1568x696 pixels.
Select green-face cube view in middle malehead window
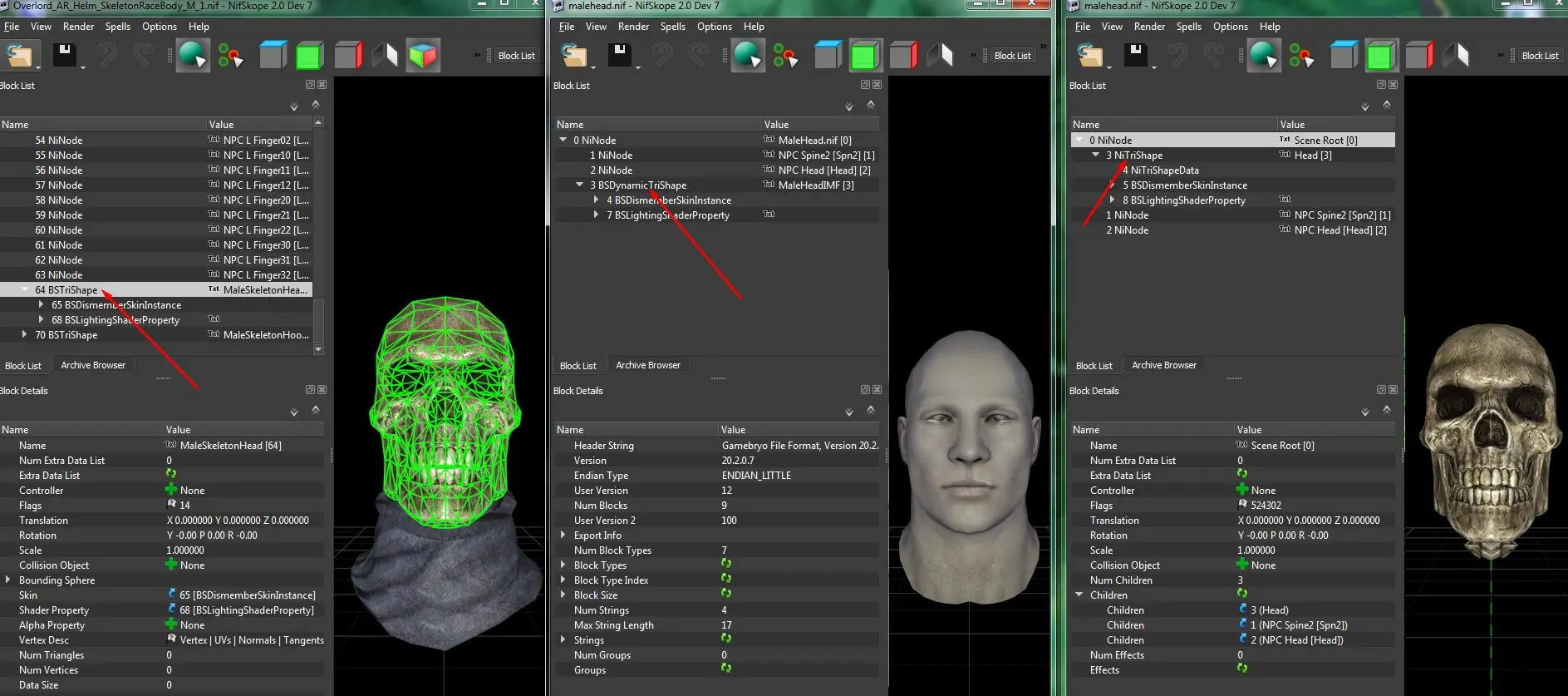click(x=864, y=56)
